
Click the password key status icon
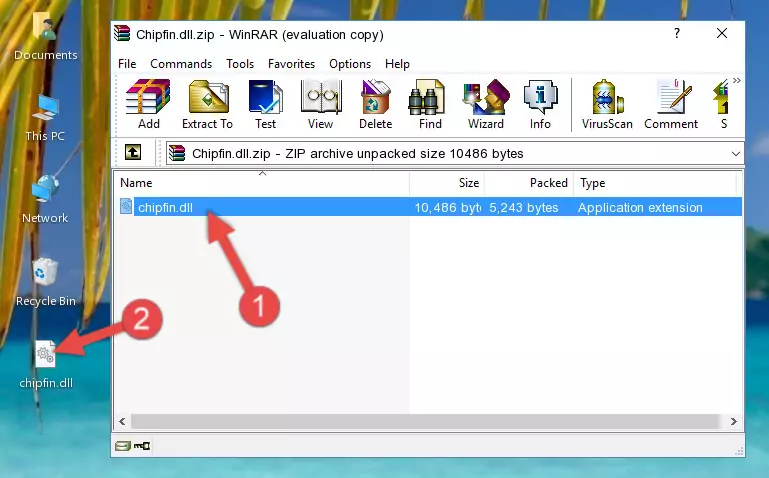(142, 446)
